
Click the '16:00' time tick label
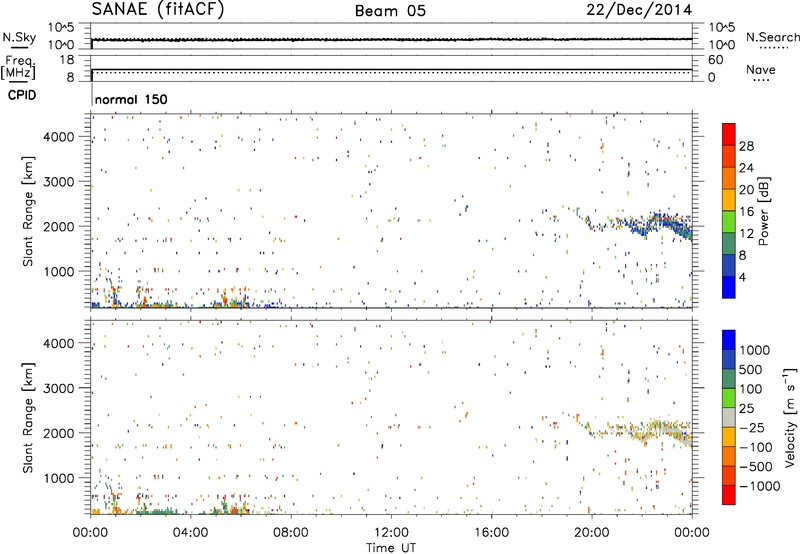(491, 533)
